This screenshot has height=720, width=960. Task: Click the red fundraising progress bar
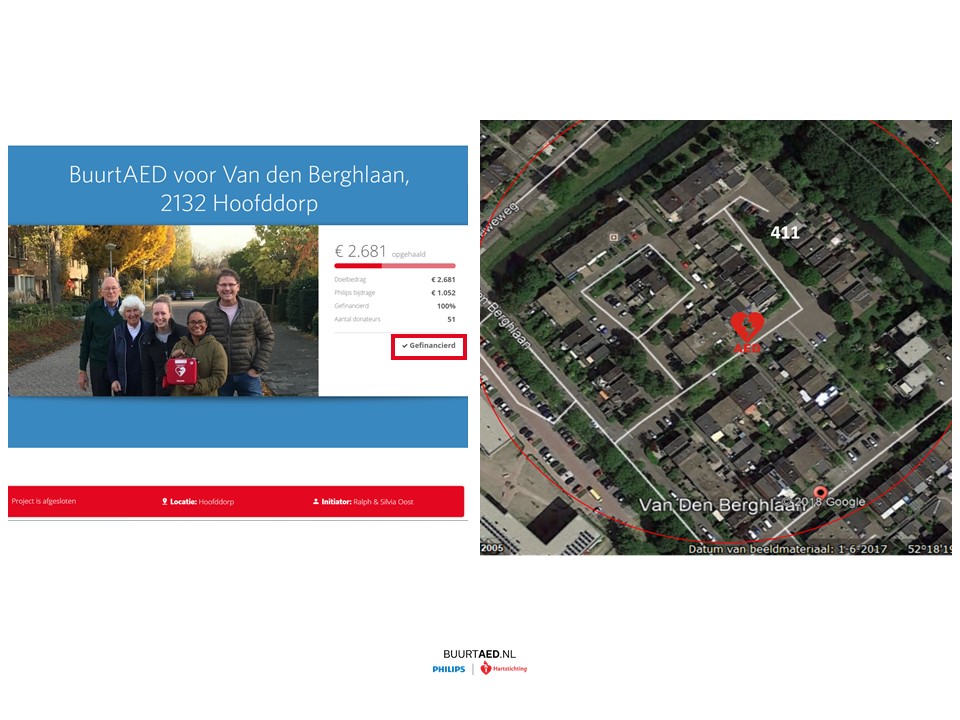pos(394,266)
